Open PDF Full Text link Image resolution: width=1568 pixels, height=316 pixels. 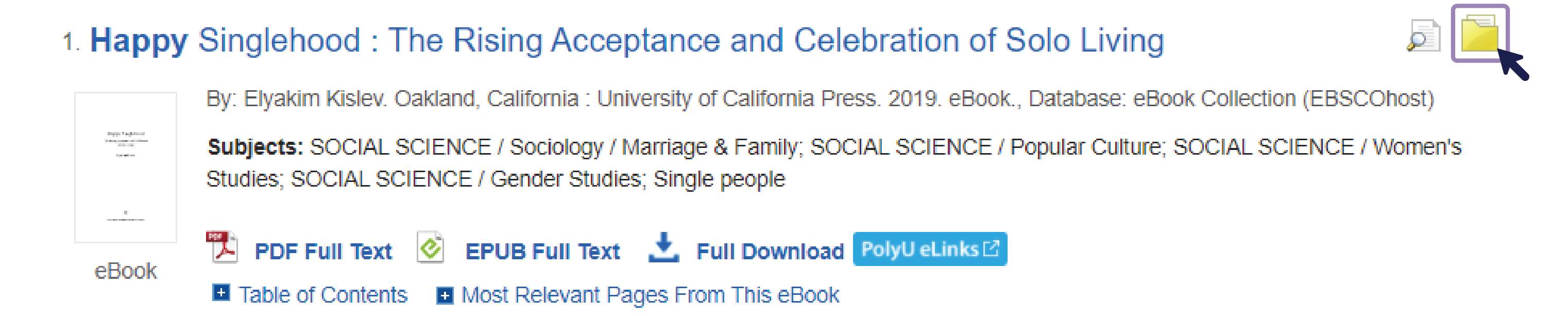pos(322,251)
